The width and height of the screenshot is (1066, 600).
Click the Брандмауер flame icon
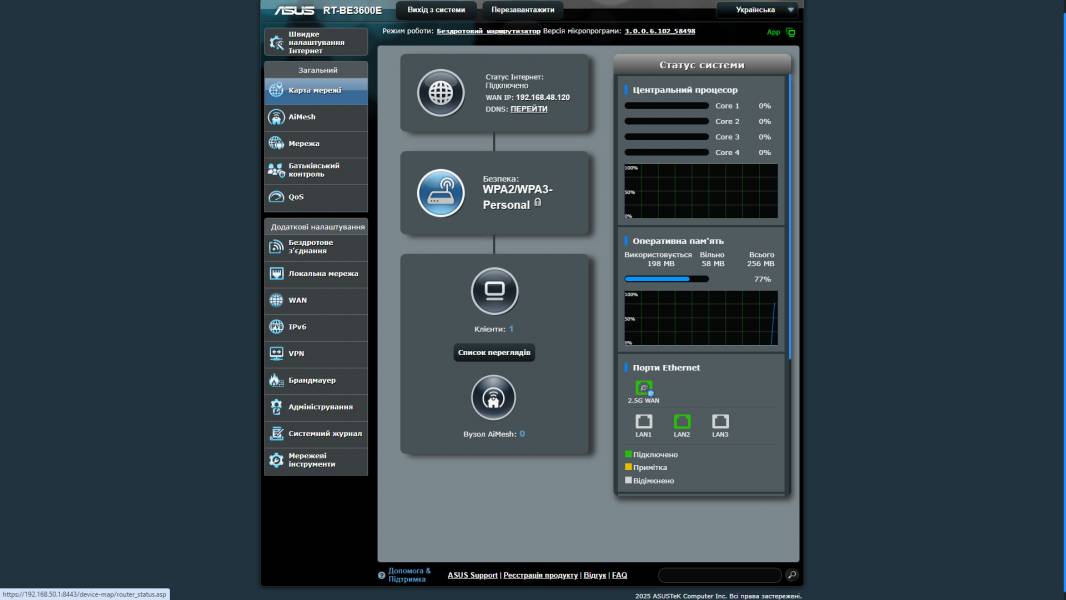pyautogui.click(x=276, y=380)
